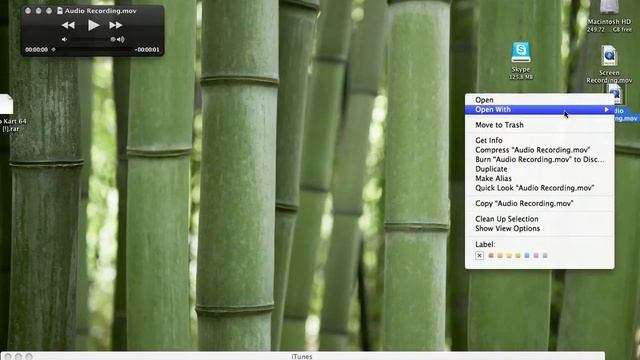Select Show View Options
640x360 pixels.
540,229
